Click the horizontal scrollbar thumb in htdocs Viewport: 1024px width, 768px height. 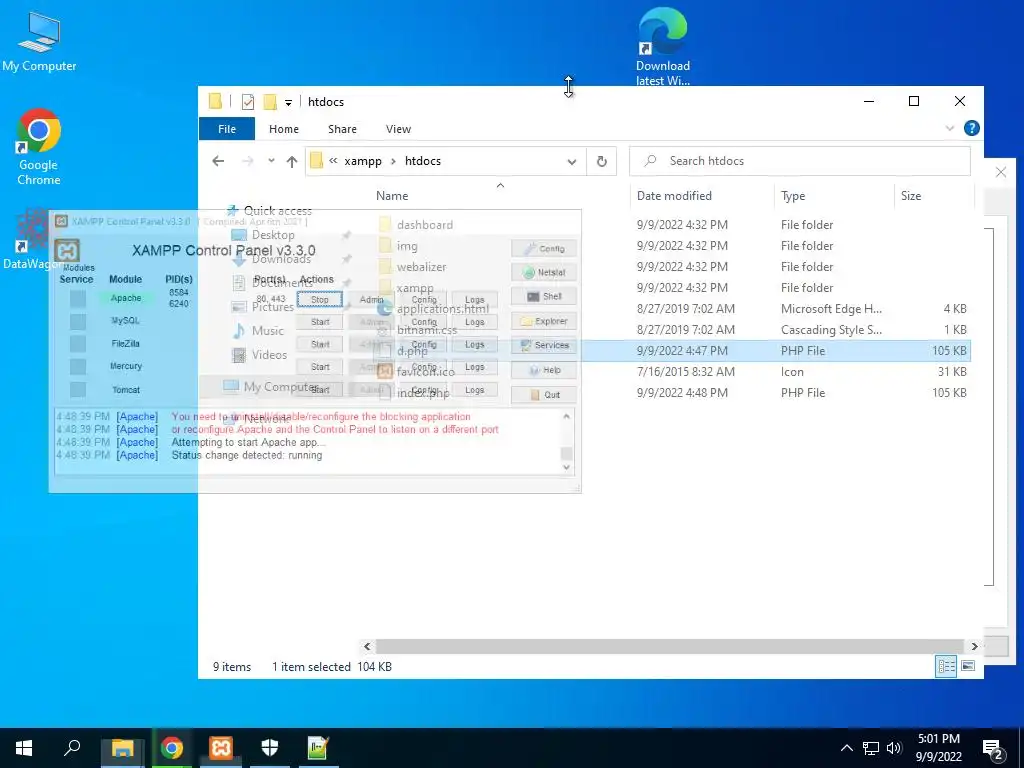669,646
